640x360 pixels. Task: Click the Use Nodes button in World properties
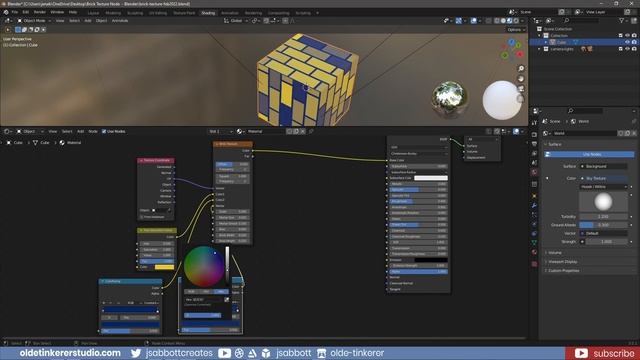[589, 154]
